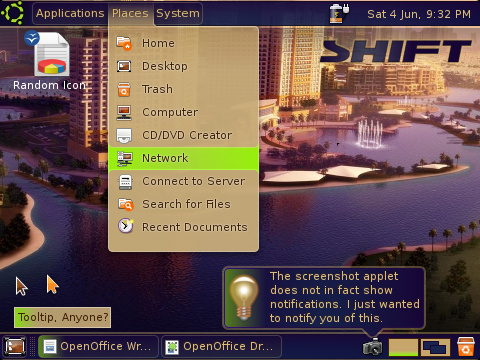Click the taskbar grip handle dots
480x360 pixels.
(32, 347)
